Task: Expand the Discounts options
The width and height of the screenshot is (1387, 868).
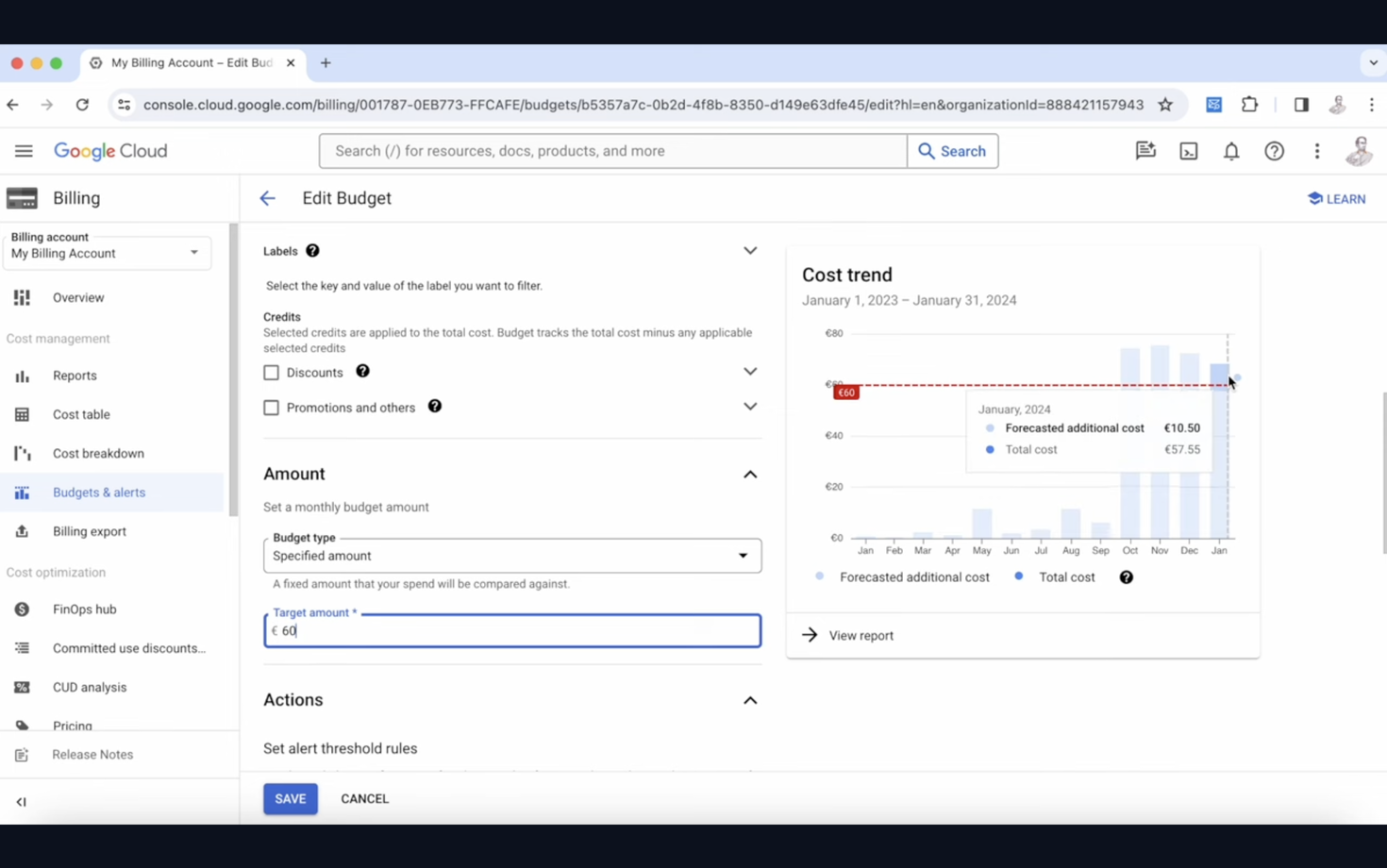Action: (750, 372)
